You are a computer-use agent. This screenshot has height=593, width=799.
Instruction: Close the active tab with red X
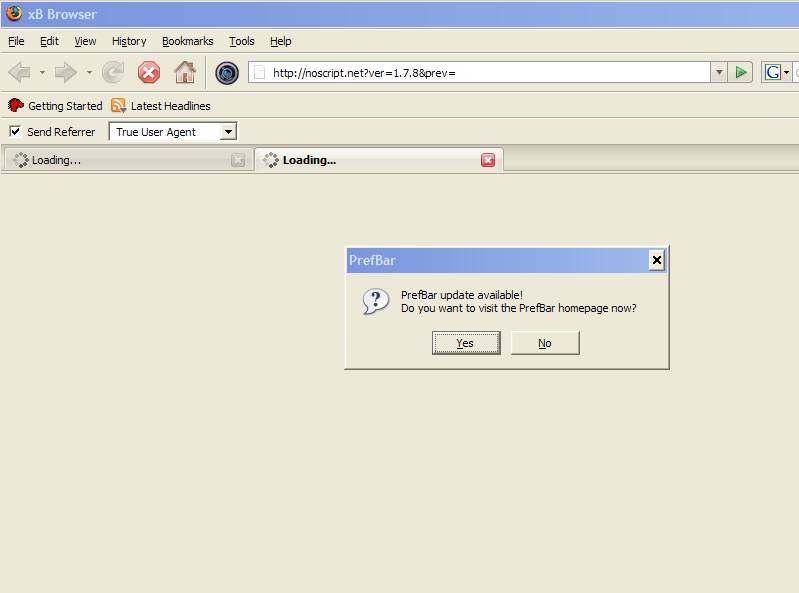[488, 160]
